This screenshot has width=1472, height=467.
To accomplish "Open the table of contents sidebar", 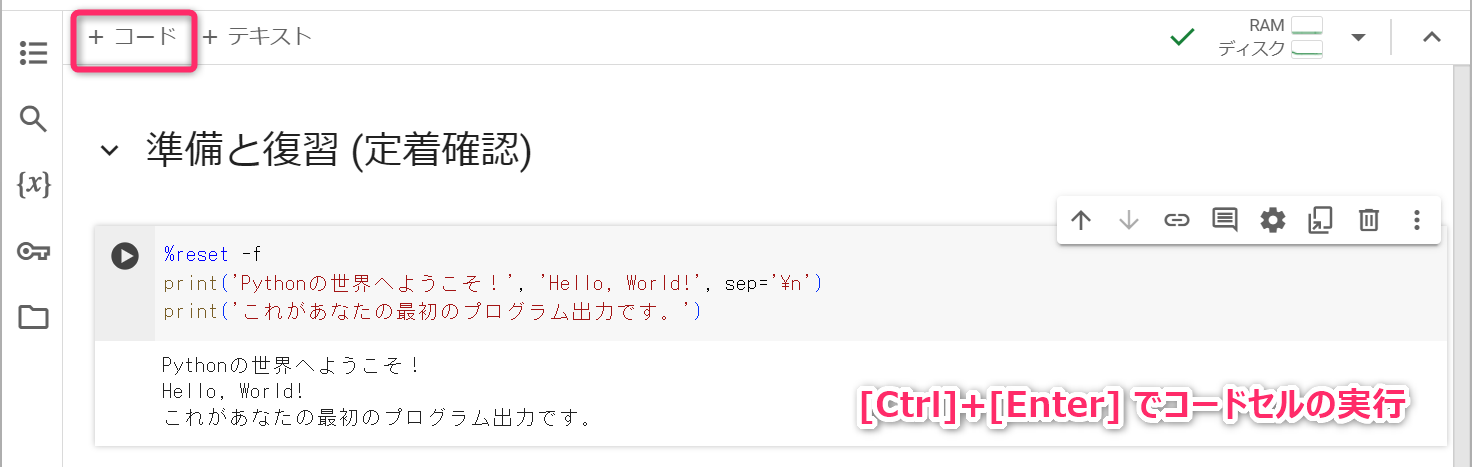I will point(34,53).
